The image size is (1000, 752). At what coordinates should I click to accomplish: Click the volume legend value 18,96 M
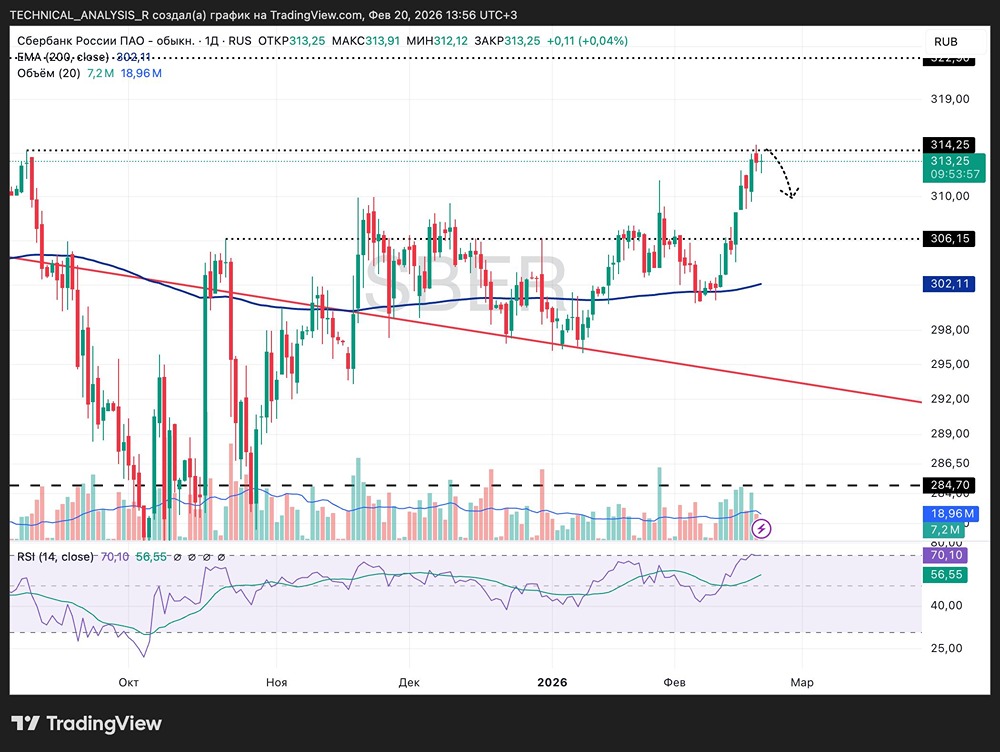(x=141, y=73)
